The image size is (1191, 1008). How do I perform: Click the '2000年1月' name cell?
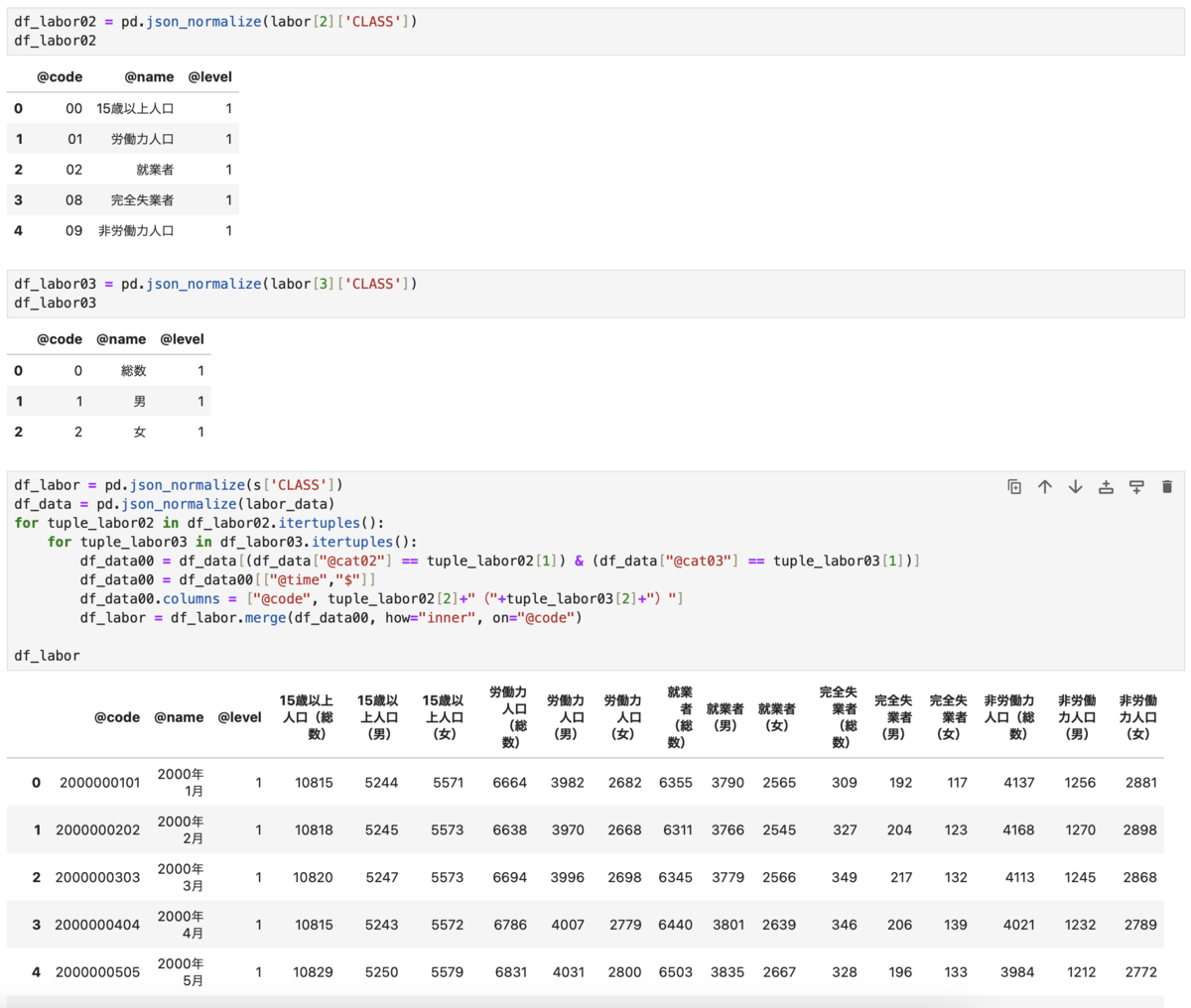point(180,783)
